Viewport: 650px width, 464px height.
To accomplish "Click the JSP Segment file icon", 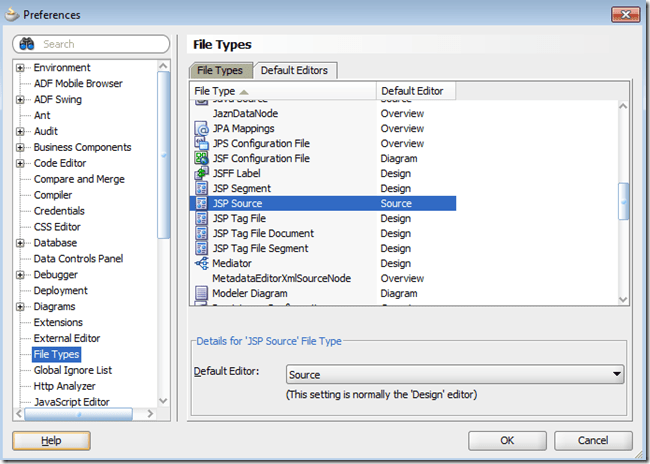I will click(x=201, y=188).
